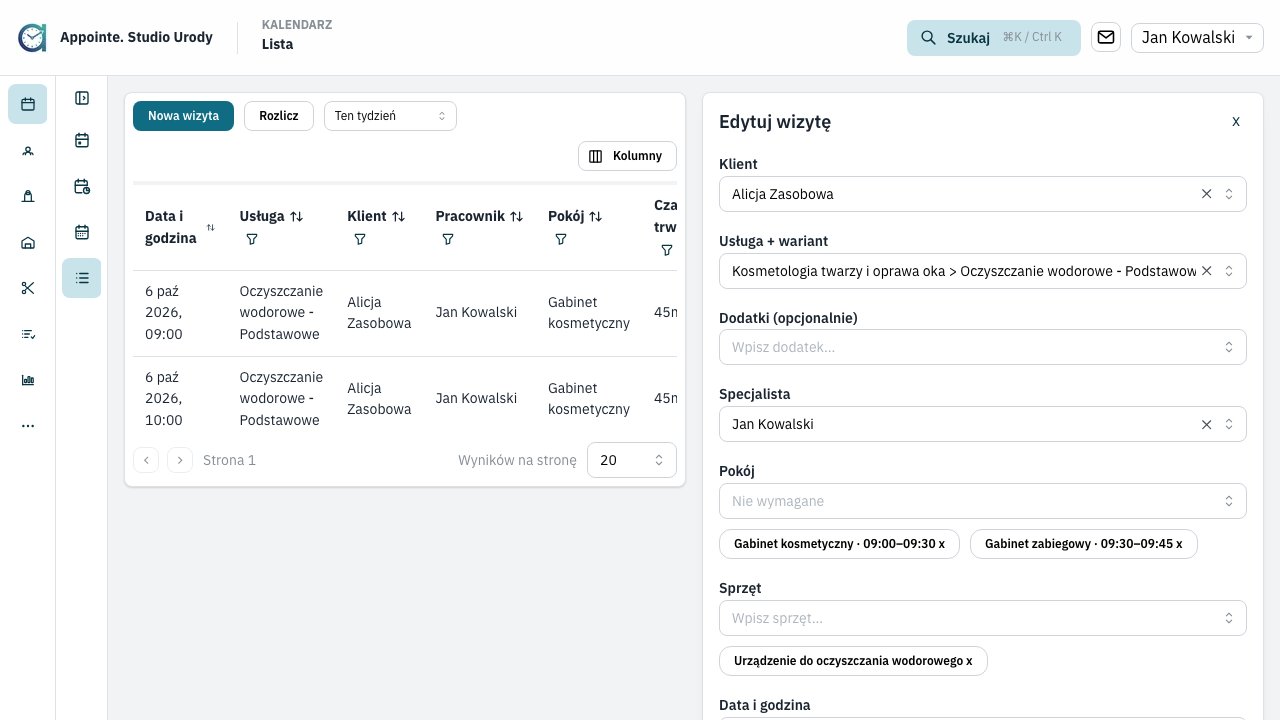Screen dimensions: 1280x720
Task: Open the mail inbox icon
Action: (x=1106, y=38)
